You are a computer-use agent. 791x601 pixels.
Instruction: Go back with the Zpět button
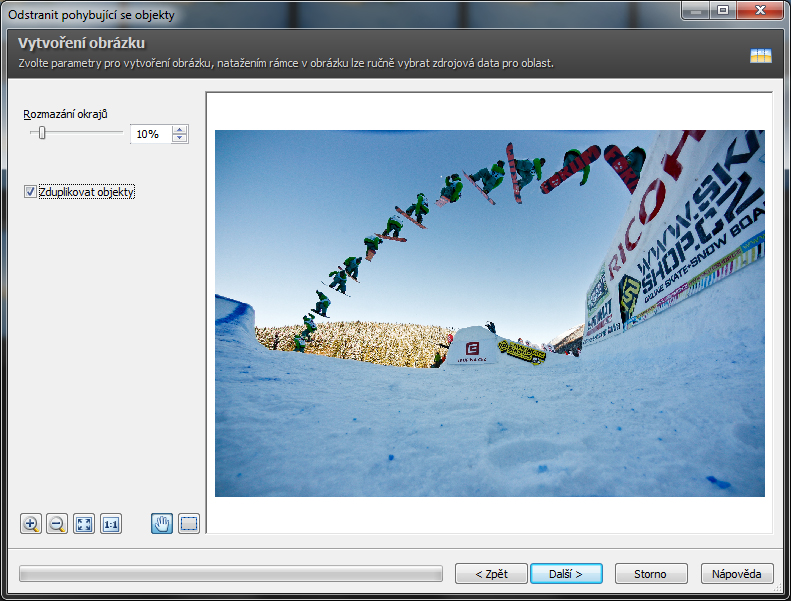click(491, 574)
